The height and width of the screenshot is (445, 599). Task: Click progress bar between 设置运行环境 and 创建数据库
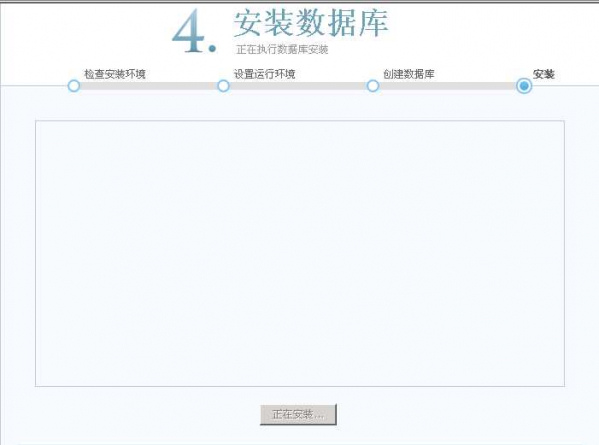coord(298,86)
